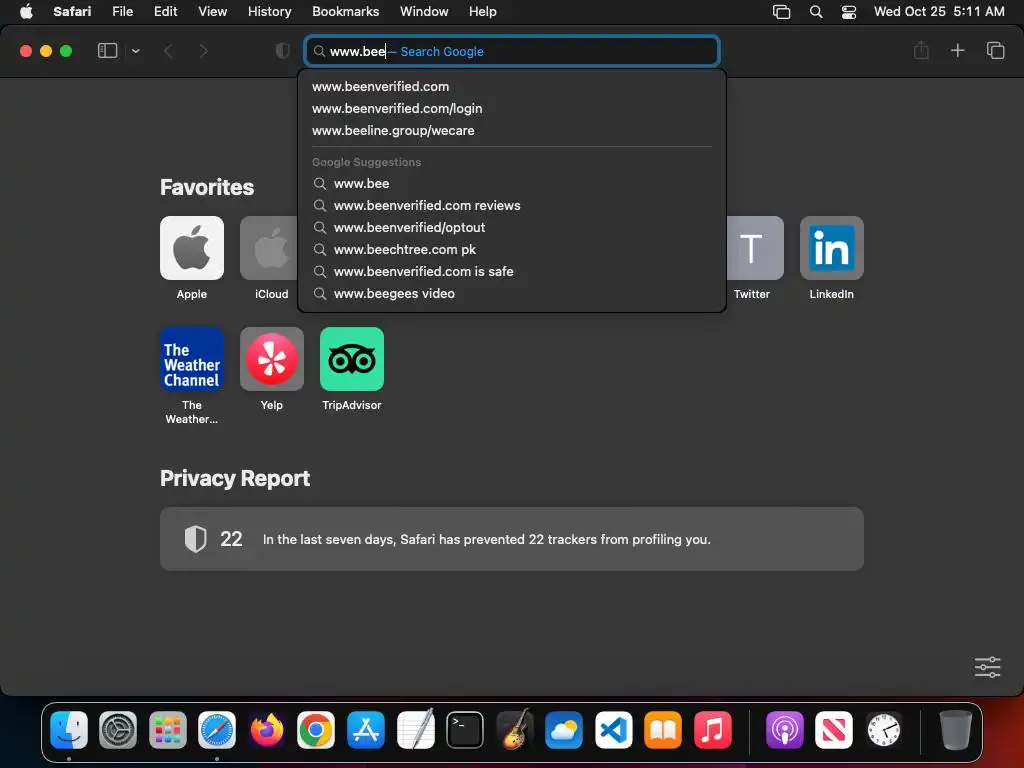This screenshot has height=768, width=1024.
Task: Open Clock from the Dock
Action: (884, 729)
